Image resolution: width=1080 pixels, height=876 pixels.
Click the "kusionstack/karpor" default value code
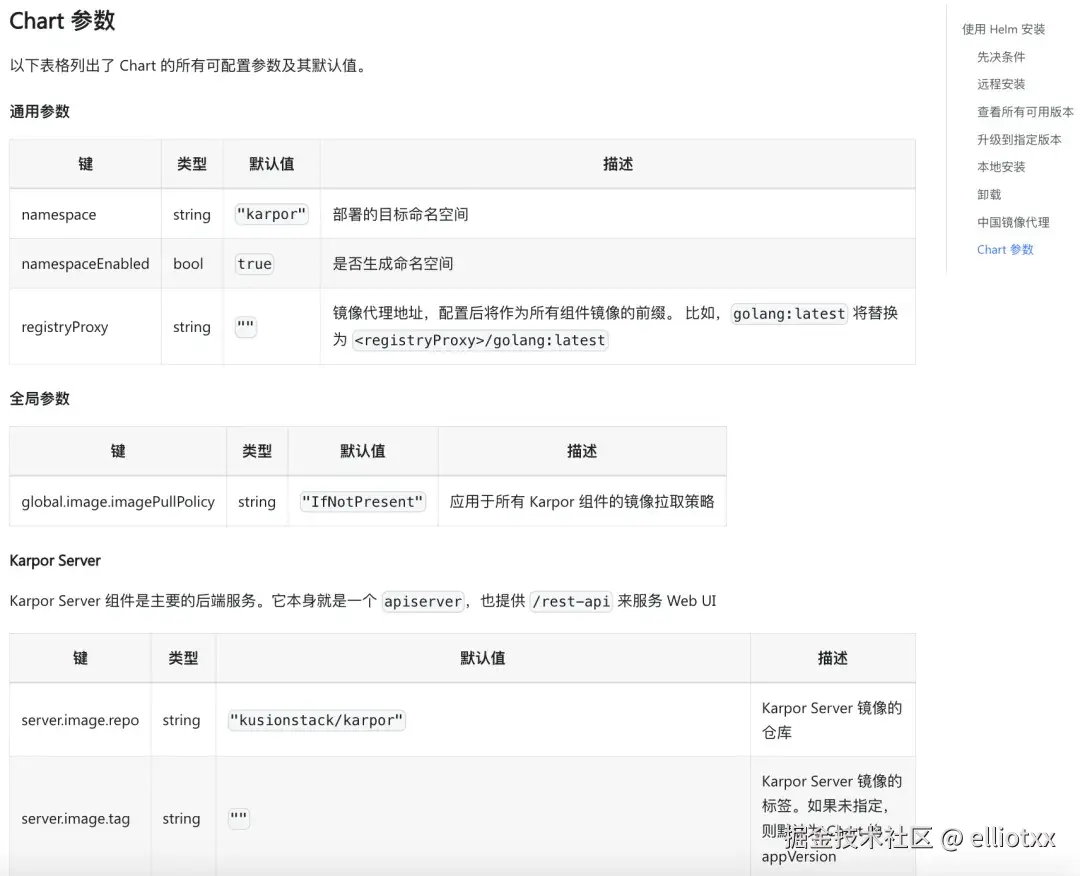(317, 720)
